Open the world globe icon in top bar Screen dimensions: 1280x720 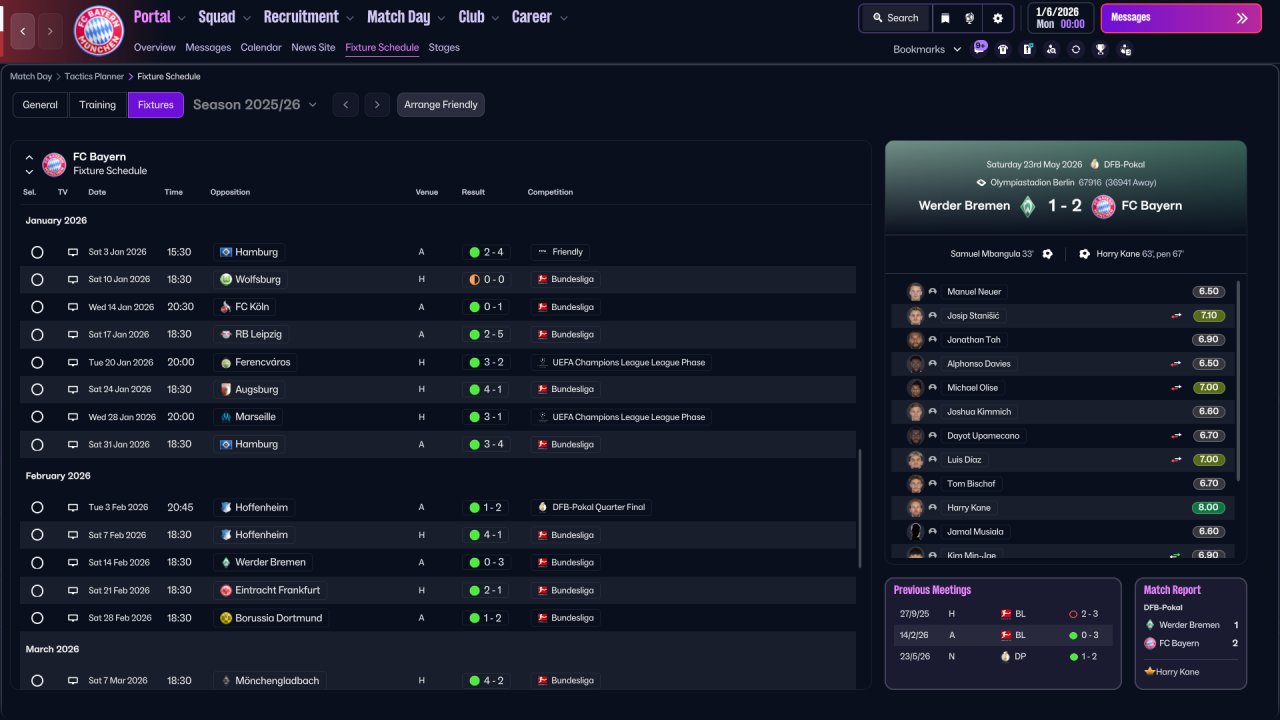pos(969,18)
